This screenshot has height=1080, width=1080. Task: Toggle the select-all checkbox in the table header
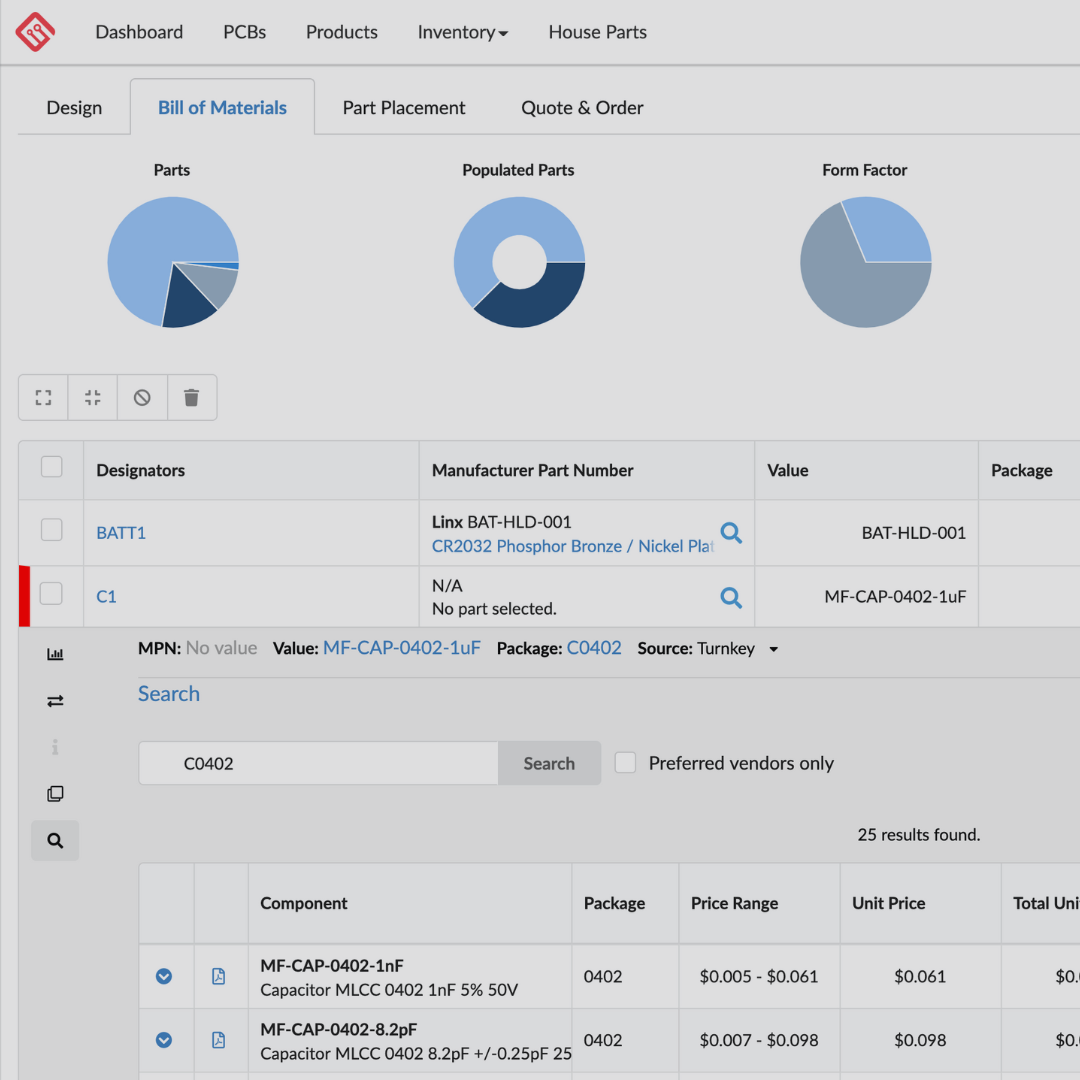click(51, 467)
